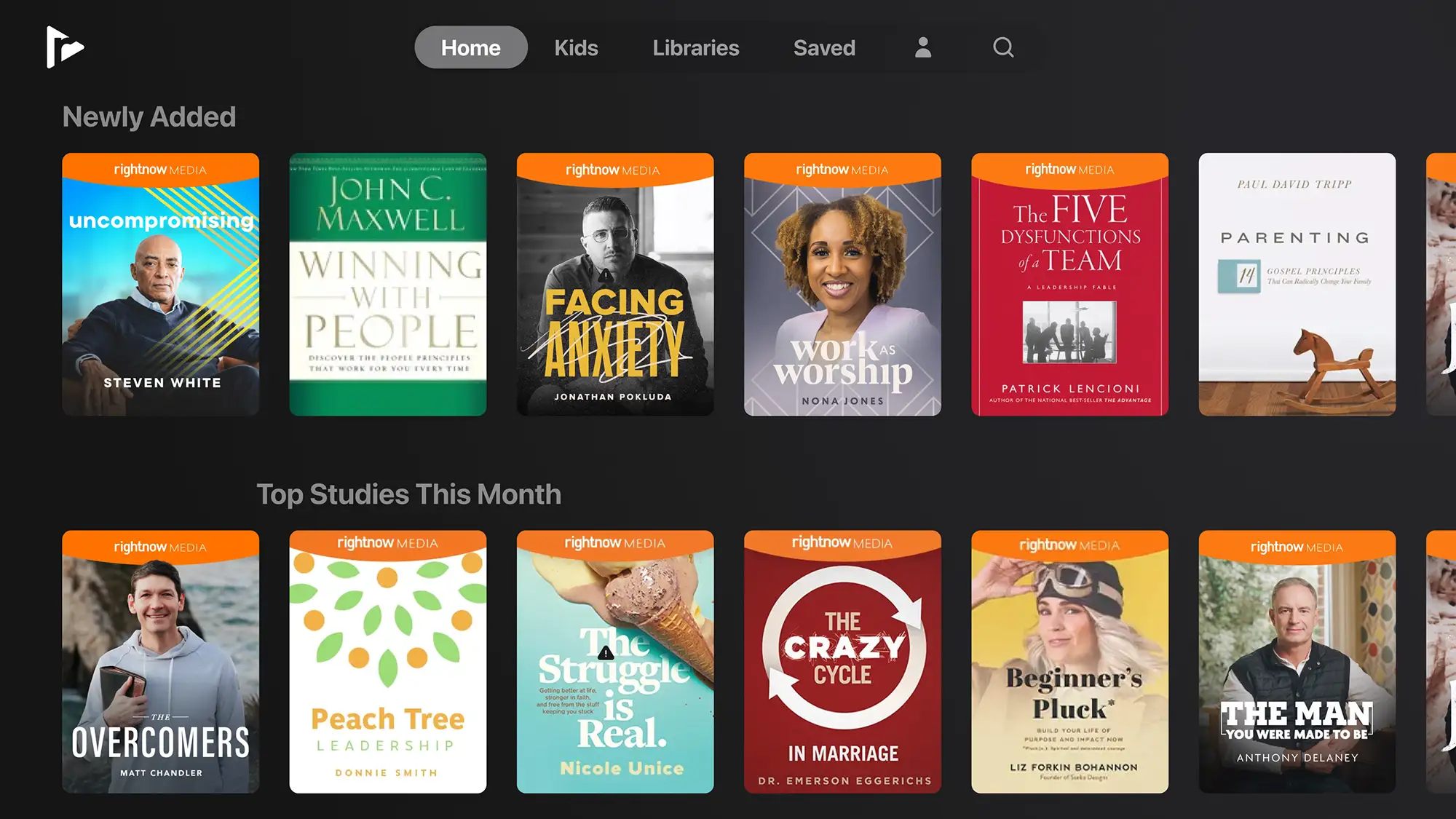
Task: Open the profile account icon
Action: pos(923,47)
